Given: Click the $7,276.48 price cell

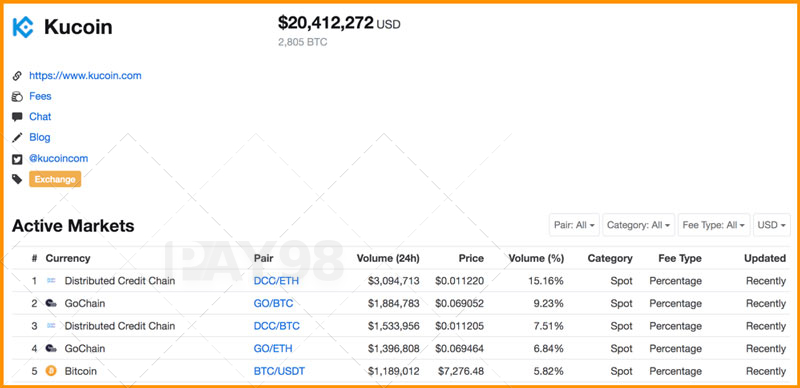Looking at the screenshot, I should [x=461, y=371].
